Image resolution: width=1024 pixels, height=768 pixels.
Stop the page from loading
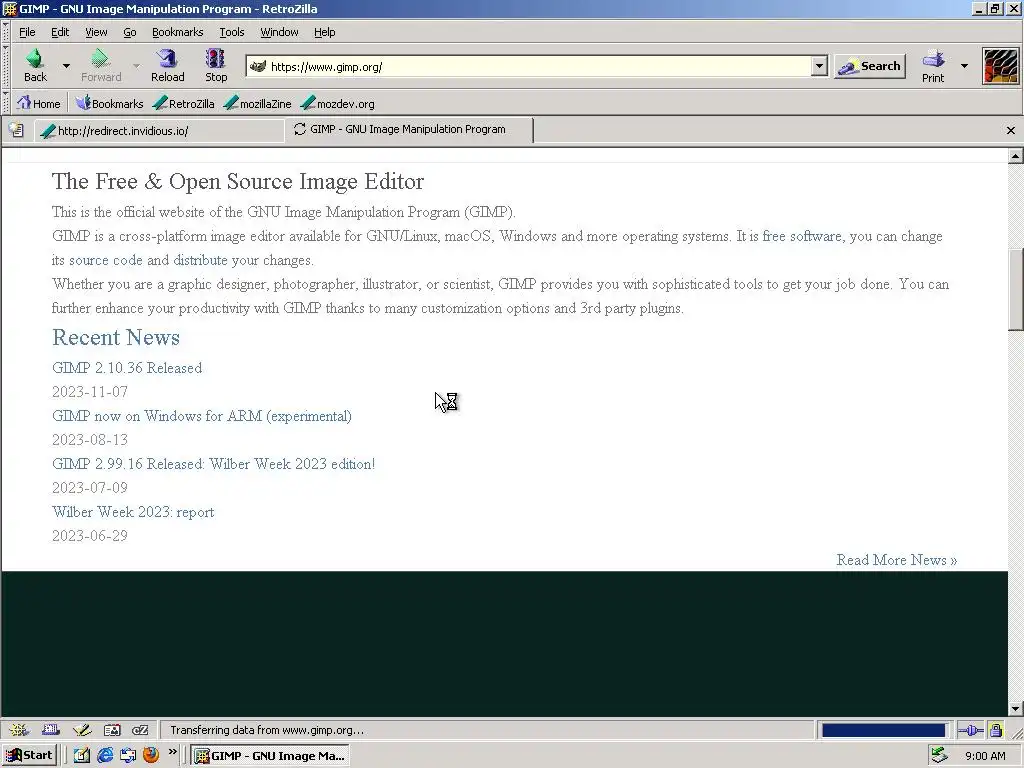[216, 65]
